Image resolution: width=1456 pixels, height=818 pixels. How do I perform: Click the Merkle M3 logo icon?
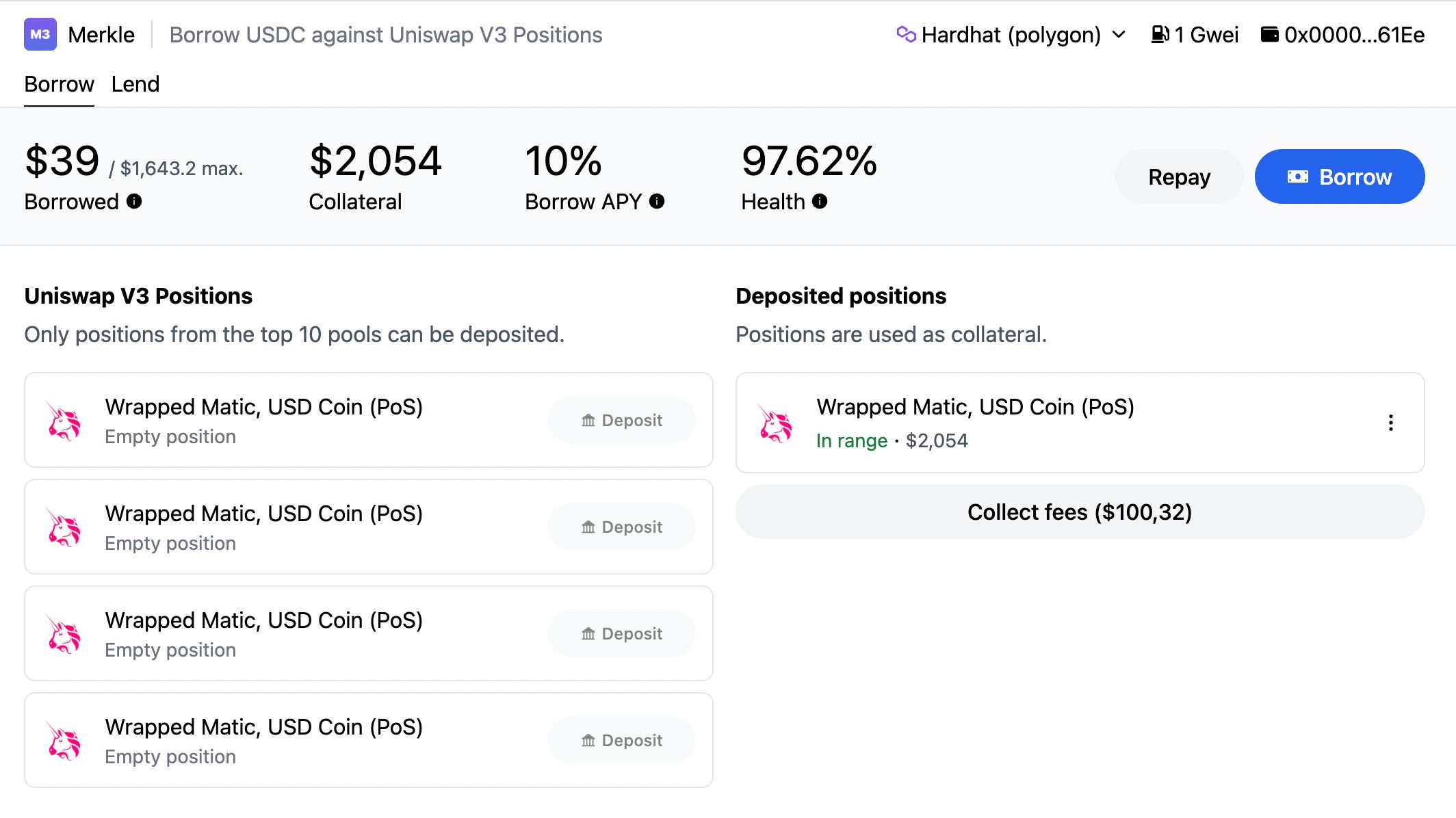[x=40, y=34]
